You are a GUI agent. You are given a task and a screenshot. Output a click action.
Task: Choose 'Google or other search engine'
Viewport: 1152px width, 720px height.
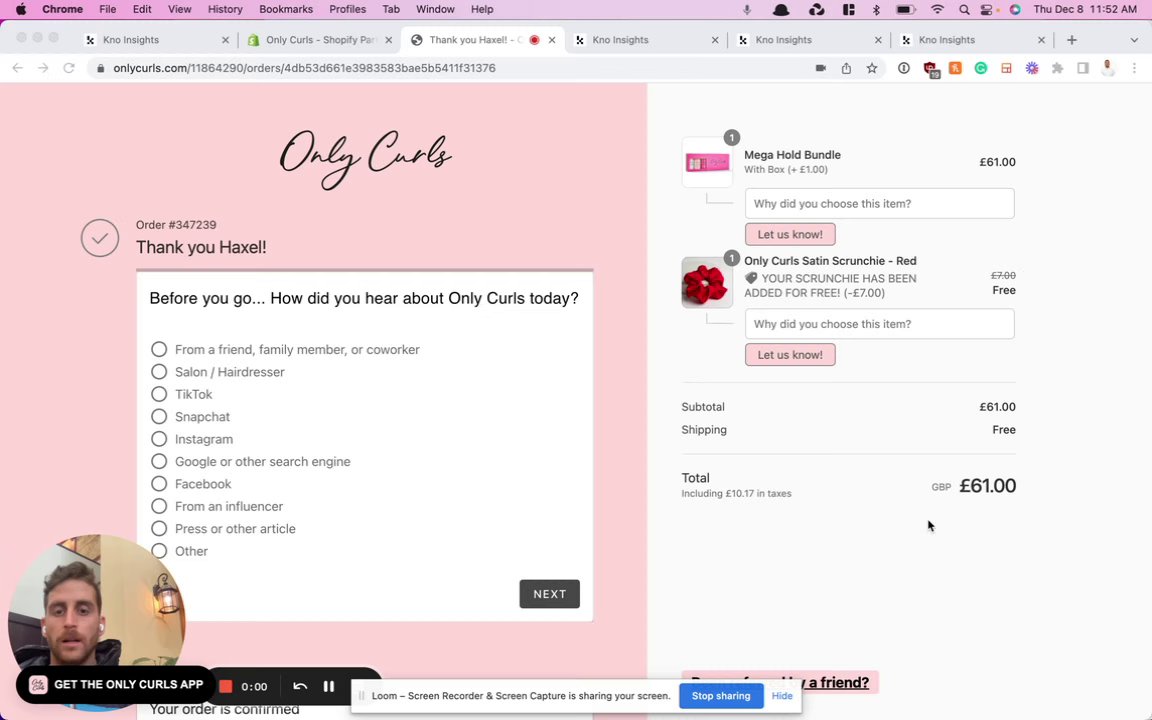(159, 461)
